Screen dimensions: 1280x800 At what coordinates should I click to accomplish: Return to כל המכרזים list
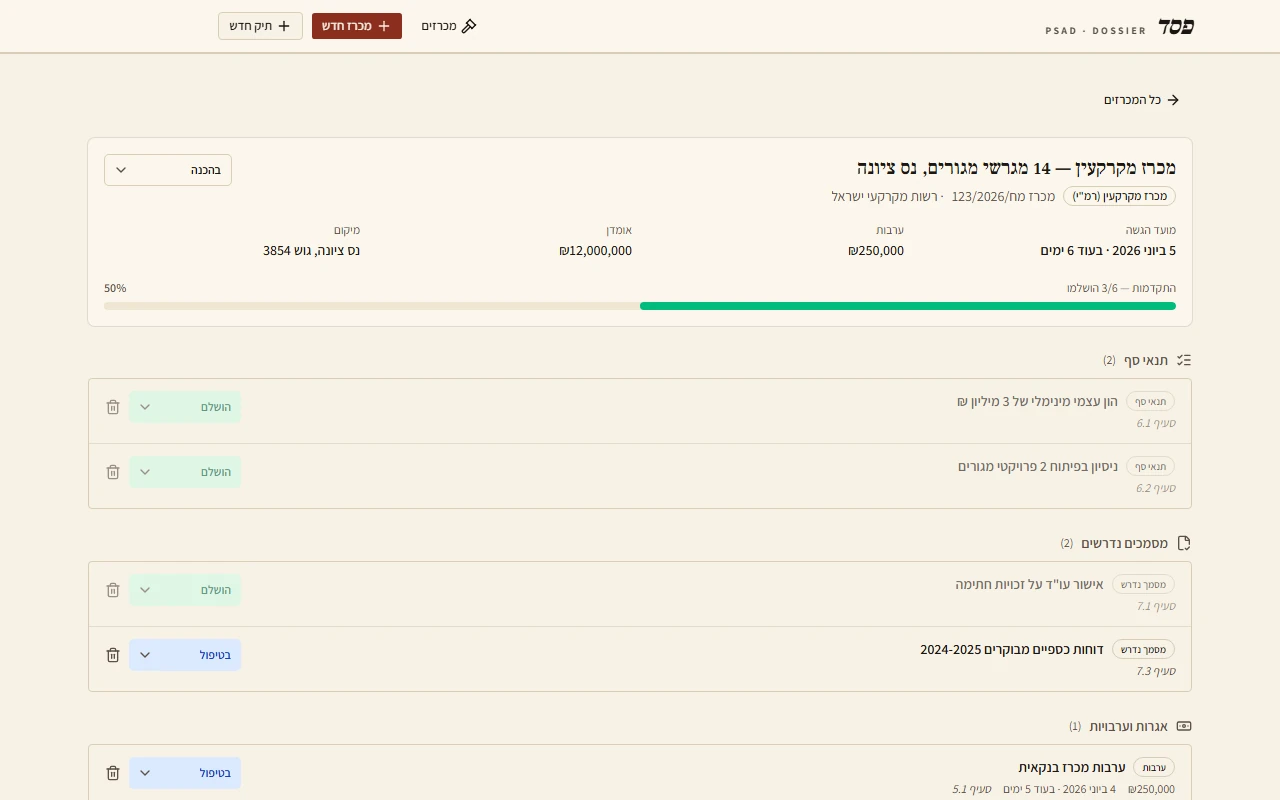click(1142, 100)
